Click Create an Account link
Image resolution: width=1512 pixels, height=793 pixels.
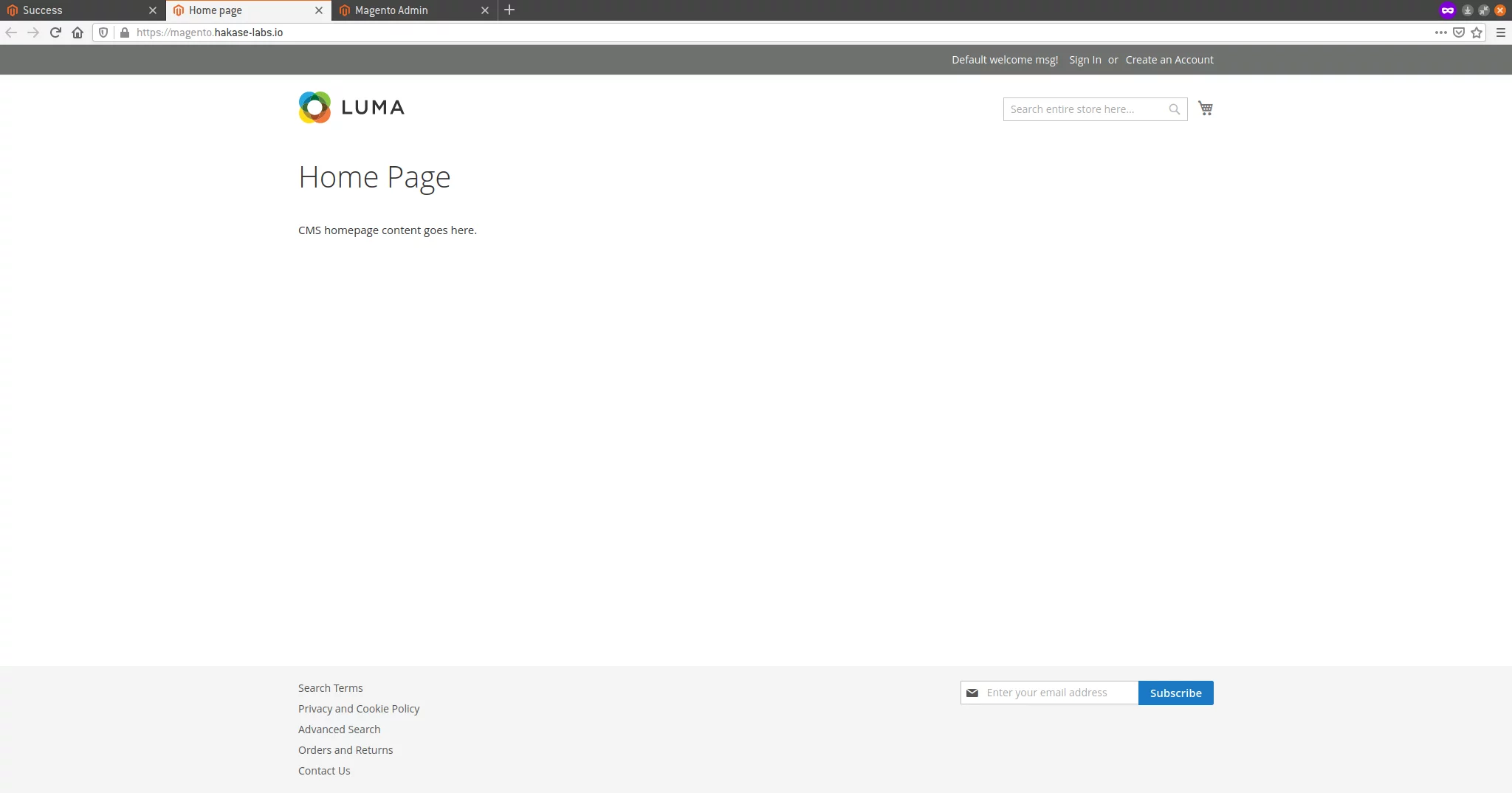click(1169, 60)
